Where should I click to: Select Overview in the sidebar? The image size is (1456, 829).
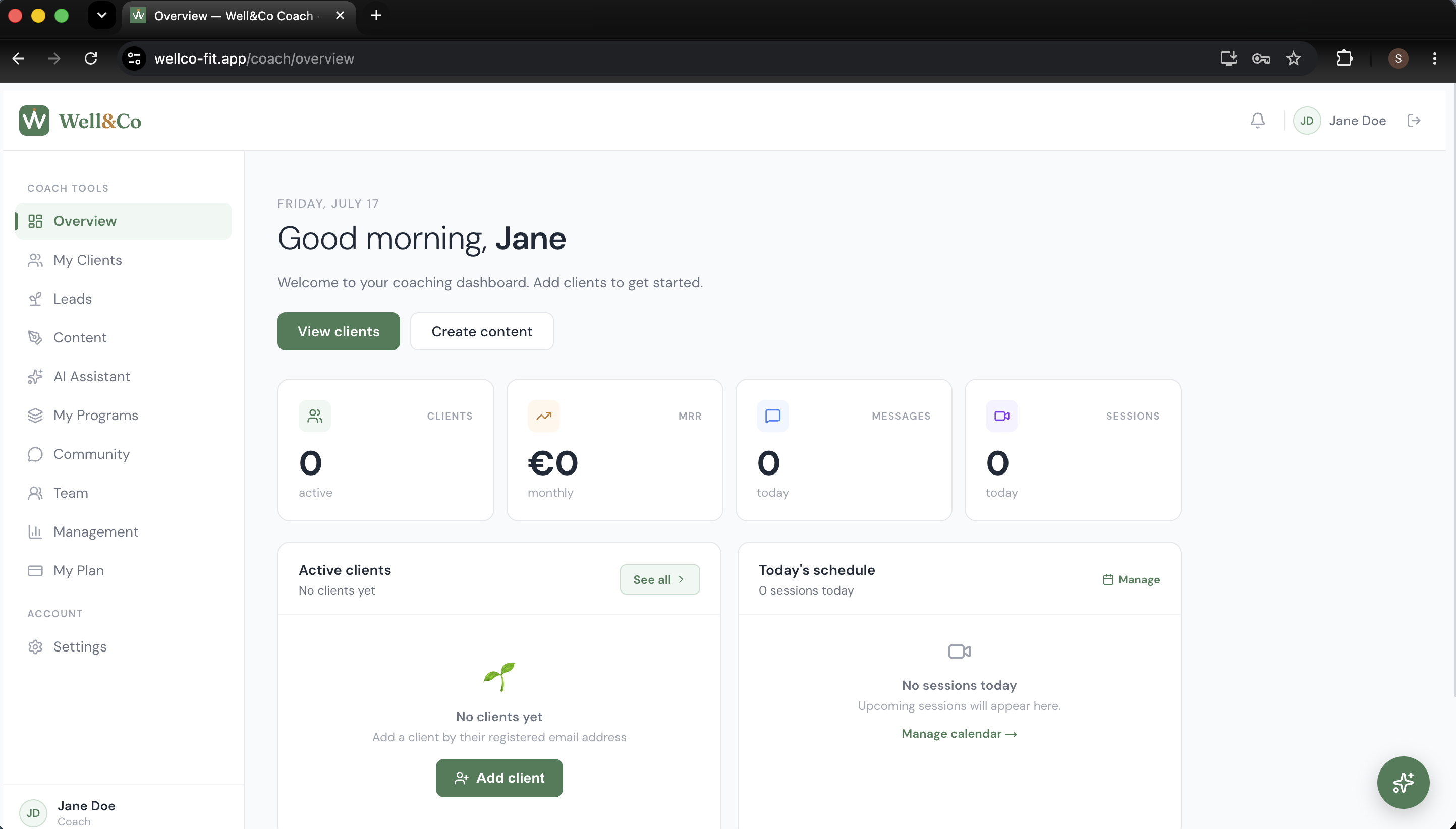pos(124,221)
